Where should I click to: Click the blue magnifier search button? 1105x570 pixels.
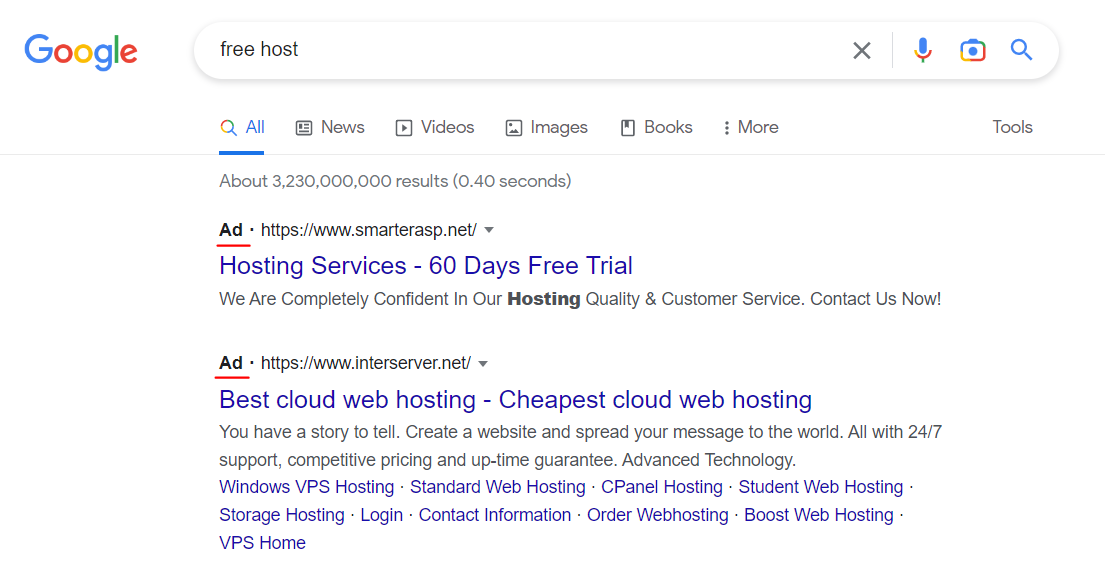click(1021, 50)
